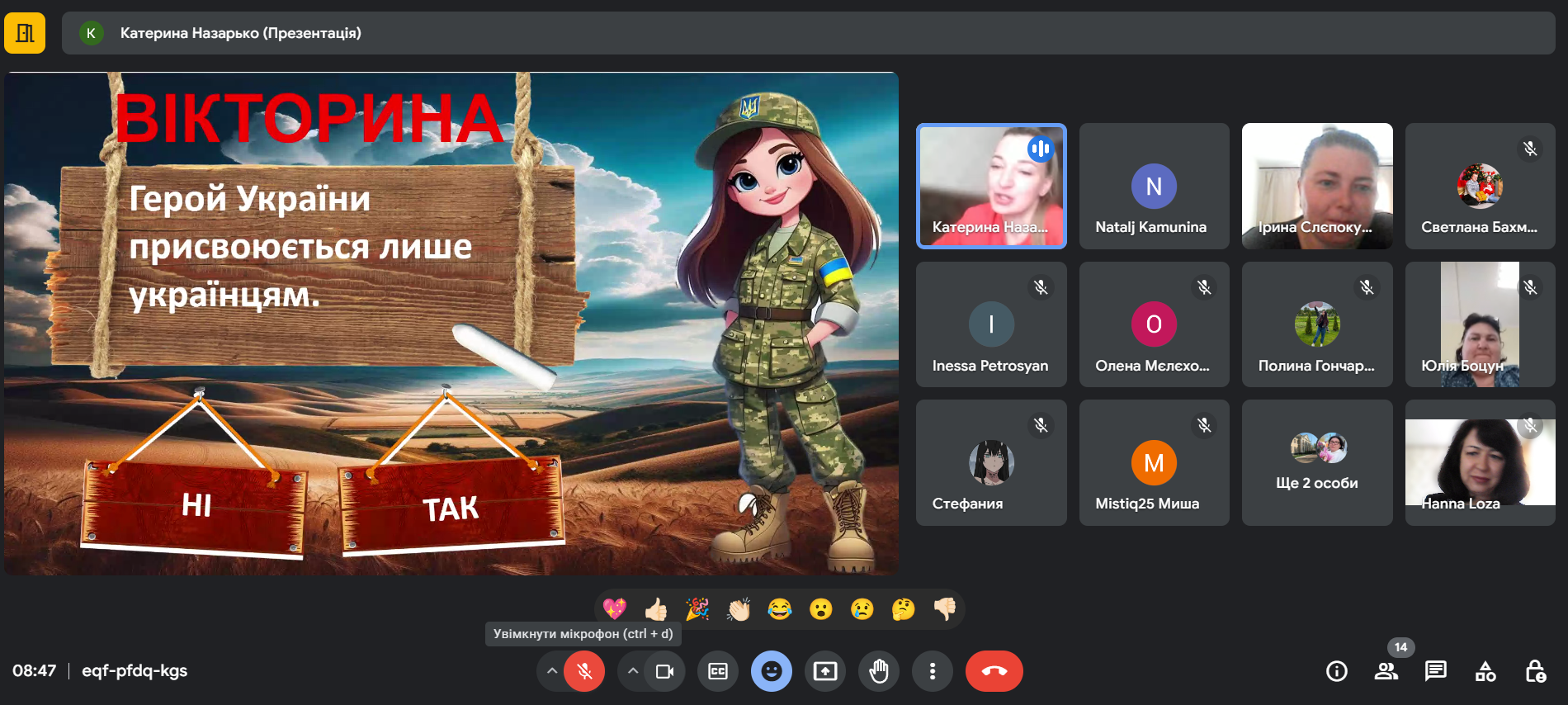Screen dimensions: 1568x705
Task: Open the more options three-dot menu
Action: point(933,671)
